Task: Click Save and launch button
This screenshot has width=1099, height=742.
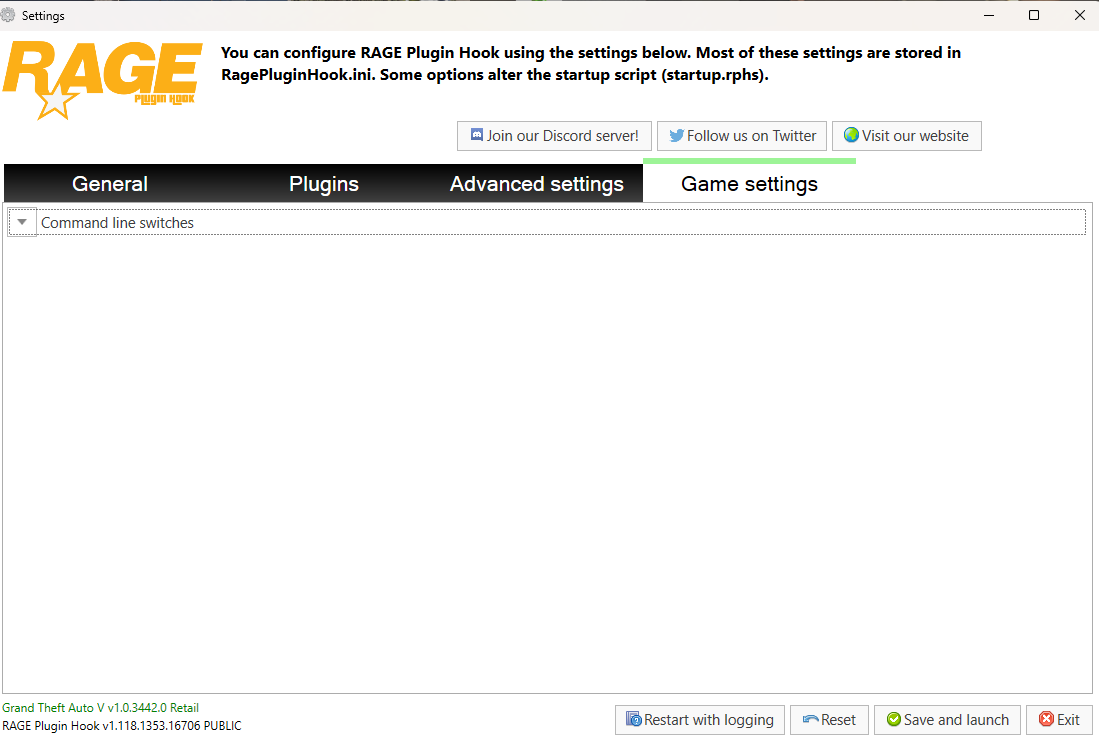Action: coord(947,720)
